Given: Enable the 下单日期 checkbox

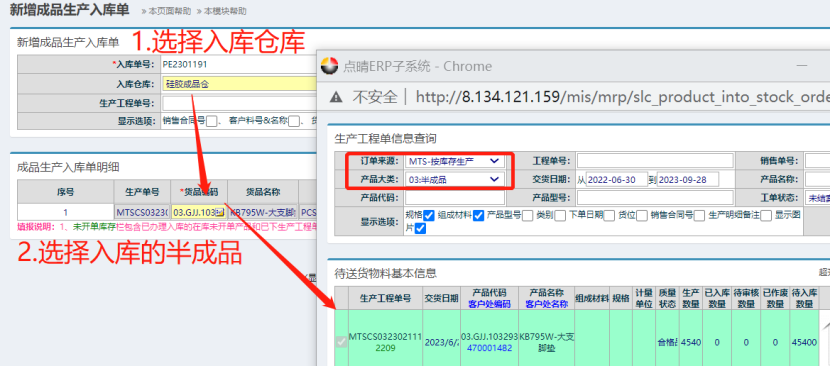Looking at the screenshot, I should (x=609, y=216).
